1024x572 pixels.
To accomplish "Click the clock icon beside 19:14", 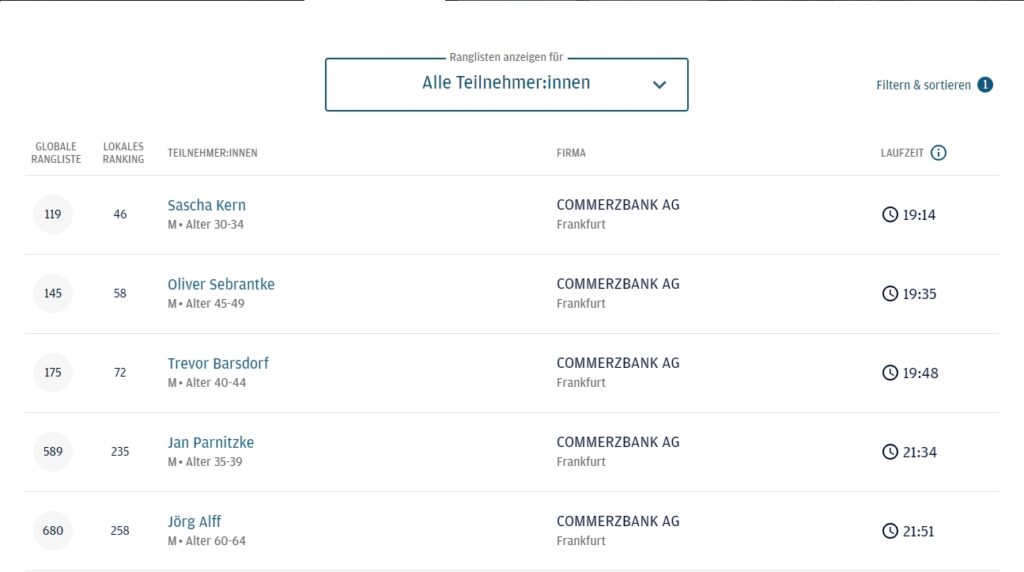I will [x=890, y=214].
